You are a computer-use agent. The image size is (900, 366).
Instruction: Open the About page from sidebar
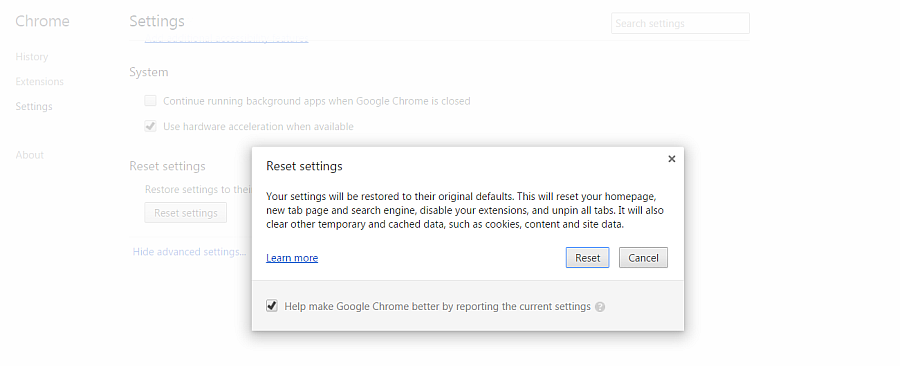tap(30, 155)
